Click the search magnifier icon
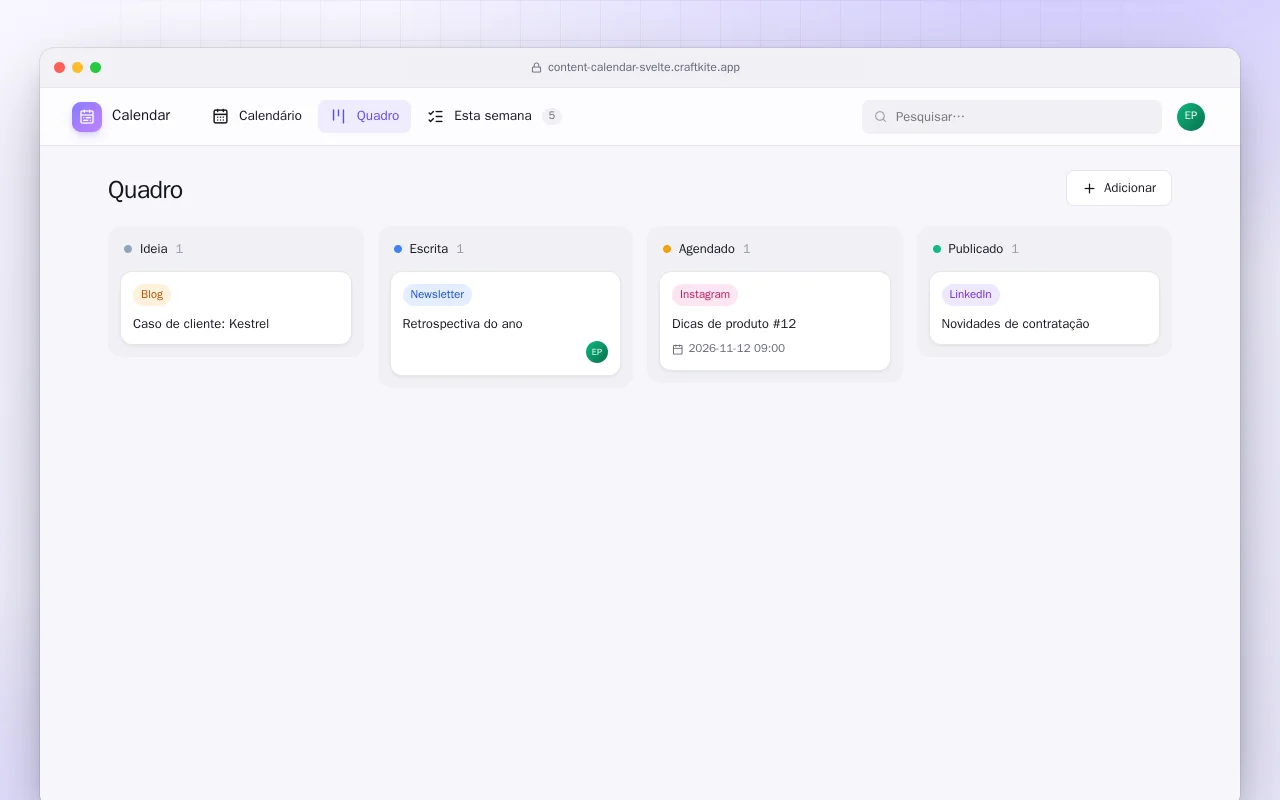1280x800 pixels. [881, 117]
